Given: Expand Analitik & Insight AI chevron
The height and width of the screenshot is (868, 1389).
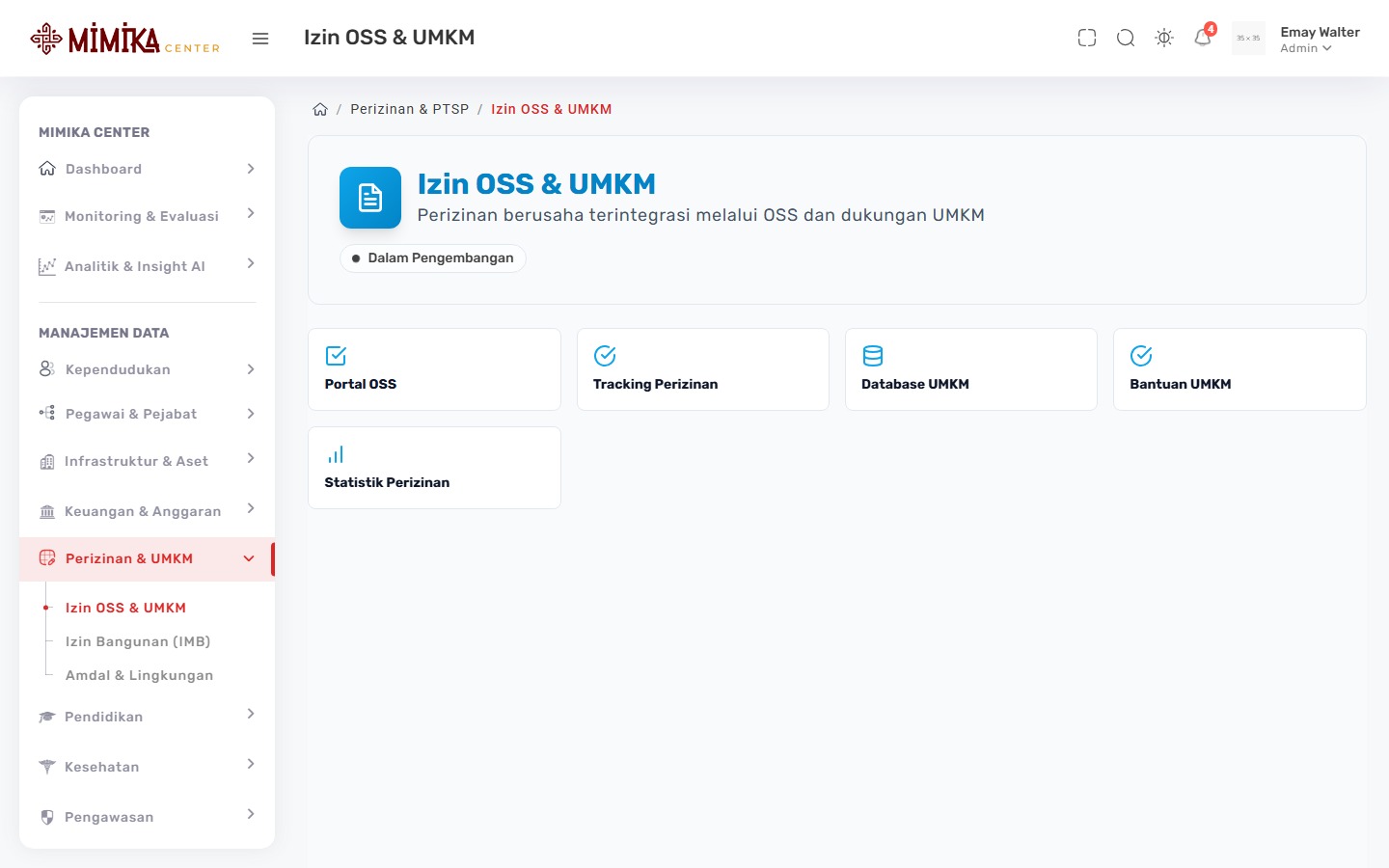Looking at the screenshot, I should [251, 263].
